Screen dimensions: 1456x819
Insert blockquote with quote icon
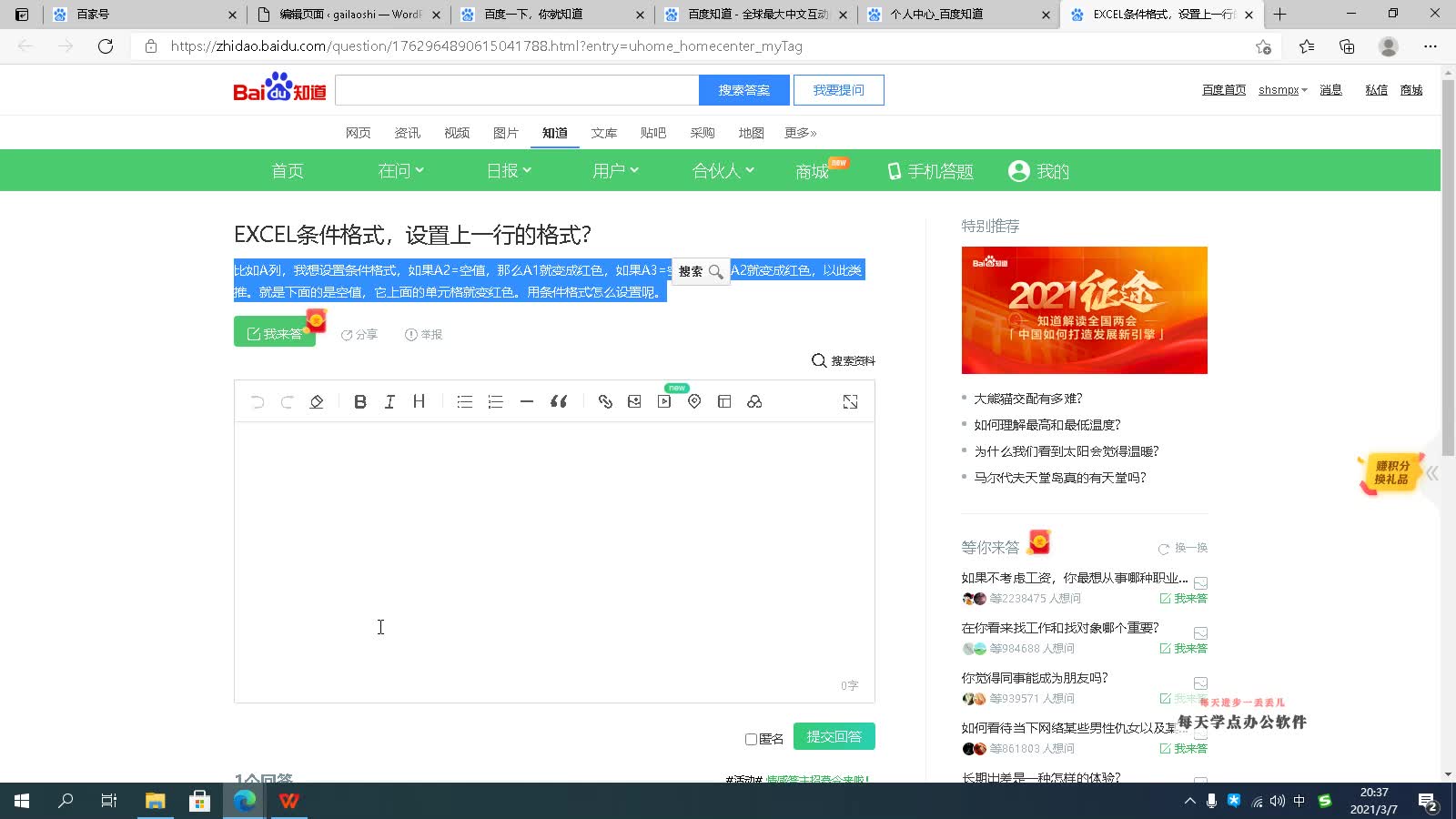[x=559, y=401]
